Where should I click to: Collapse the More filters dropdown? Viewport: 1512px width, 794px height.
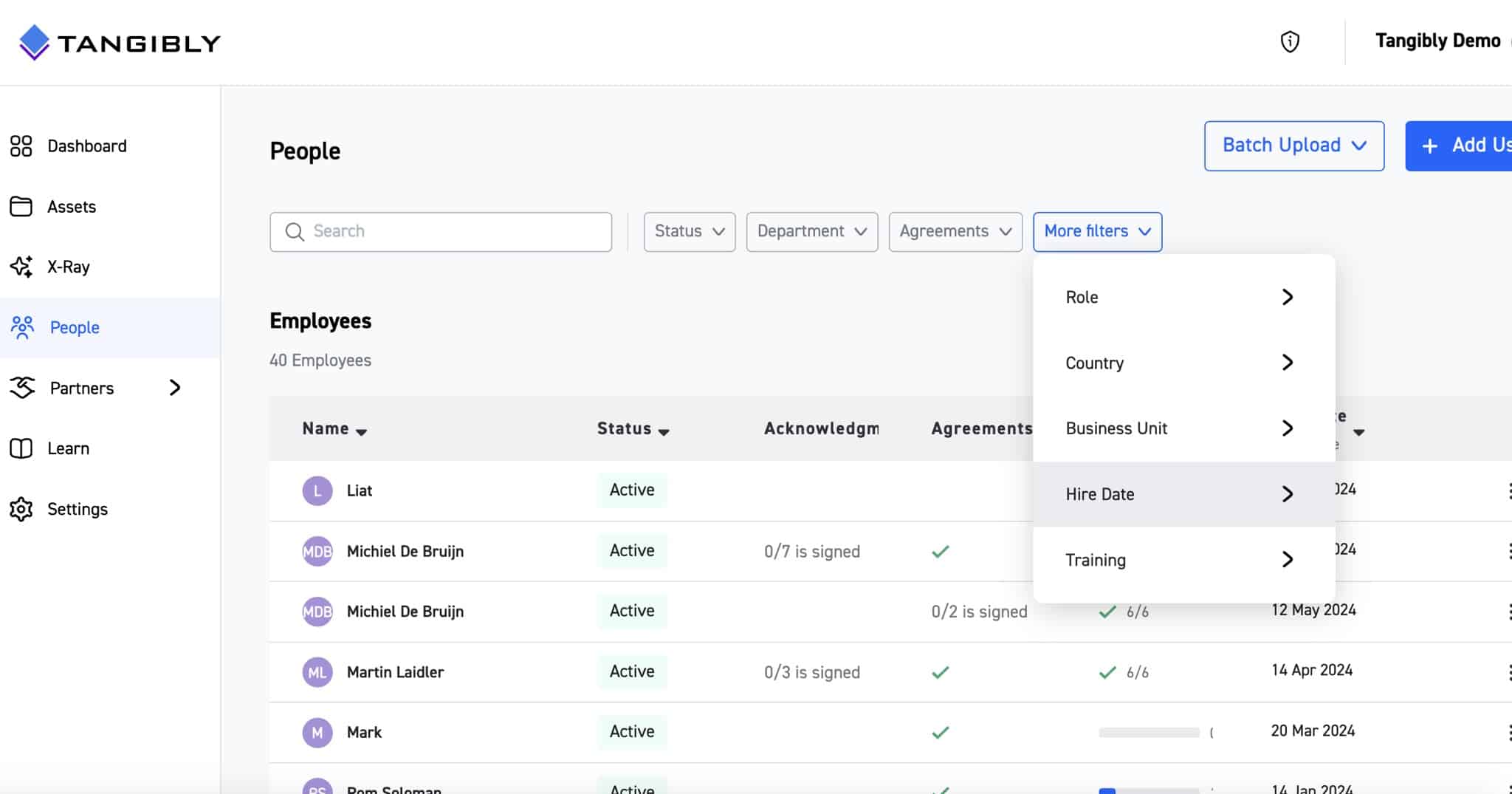1097,232
